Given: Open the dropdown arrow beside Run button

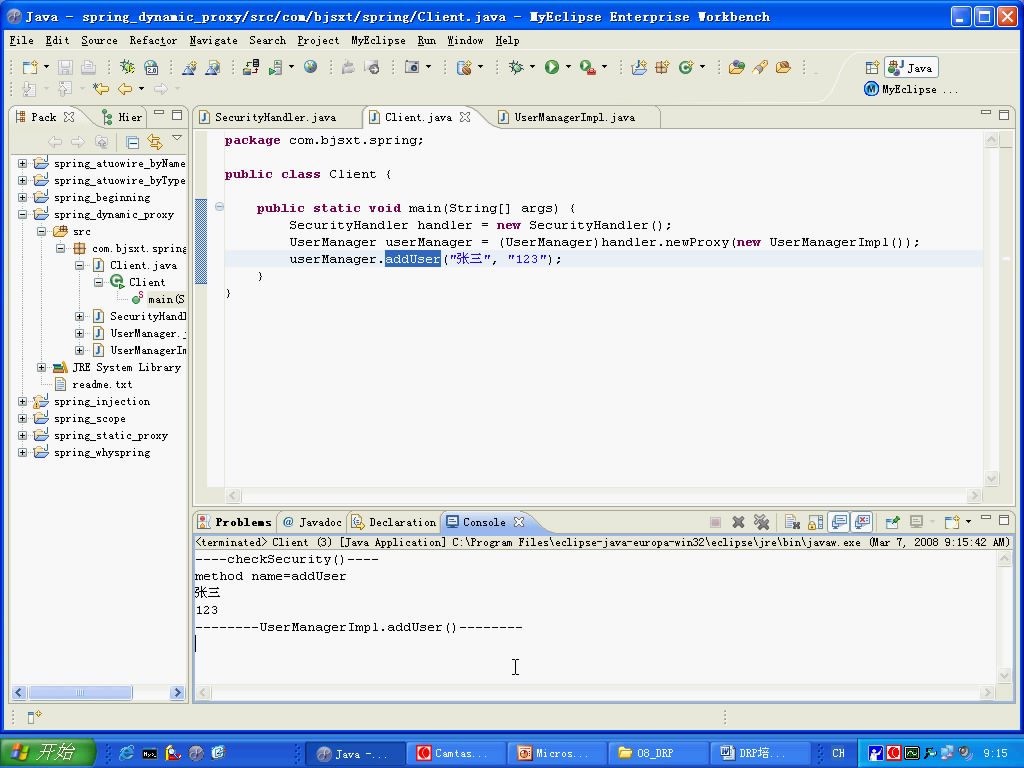Looking at the screenshot, I should (x=568, y=67).
